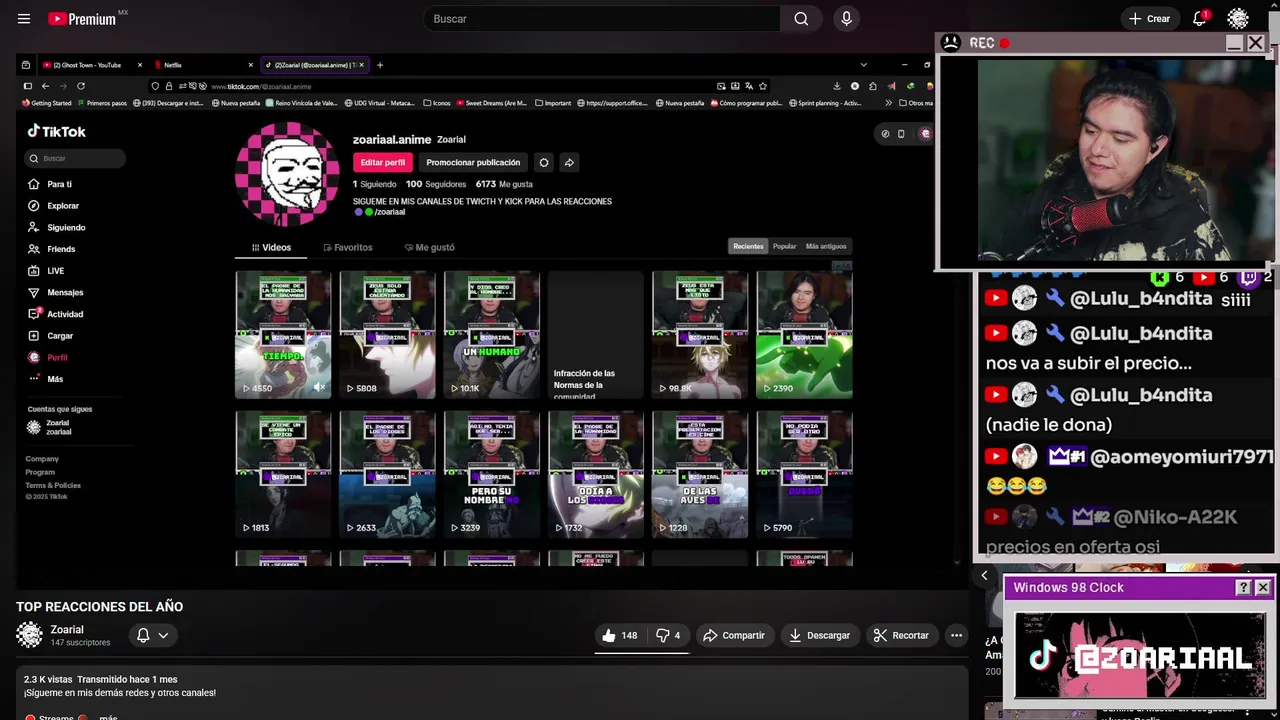Sort TikTok videos by Recientes
Viewport: 1280px width, 720px height.
click(x=748, y=246)
